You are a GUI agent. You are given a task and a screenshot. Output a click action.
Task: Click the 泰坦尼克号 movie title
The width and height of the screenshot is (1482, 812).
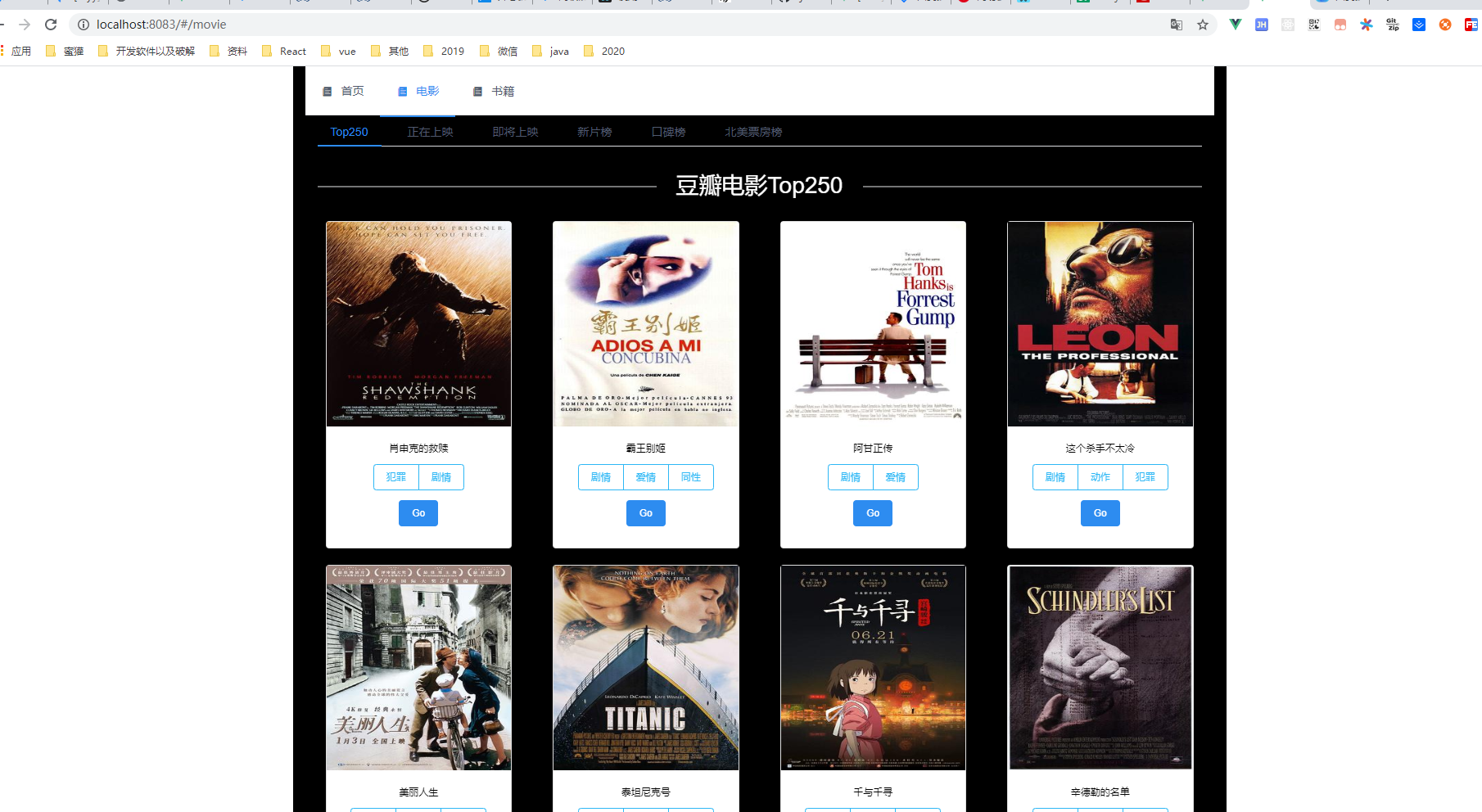(646, 792)
